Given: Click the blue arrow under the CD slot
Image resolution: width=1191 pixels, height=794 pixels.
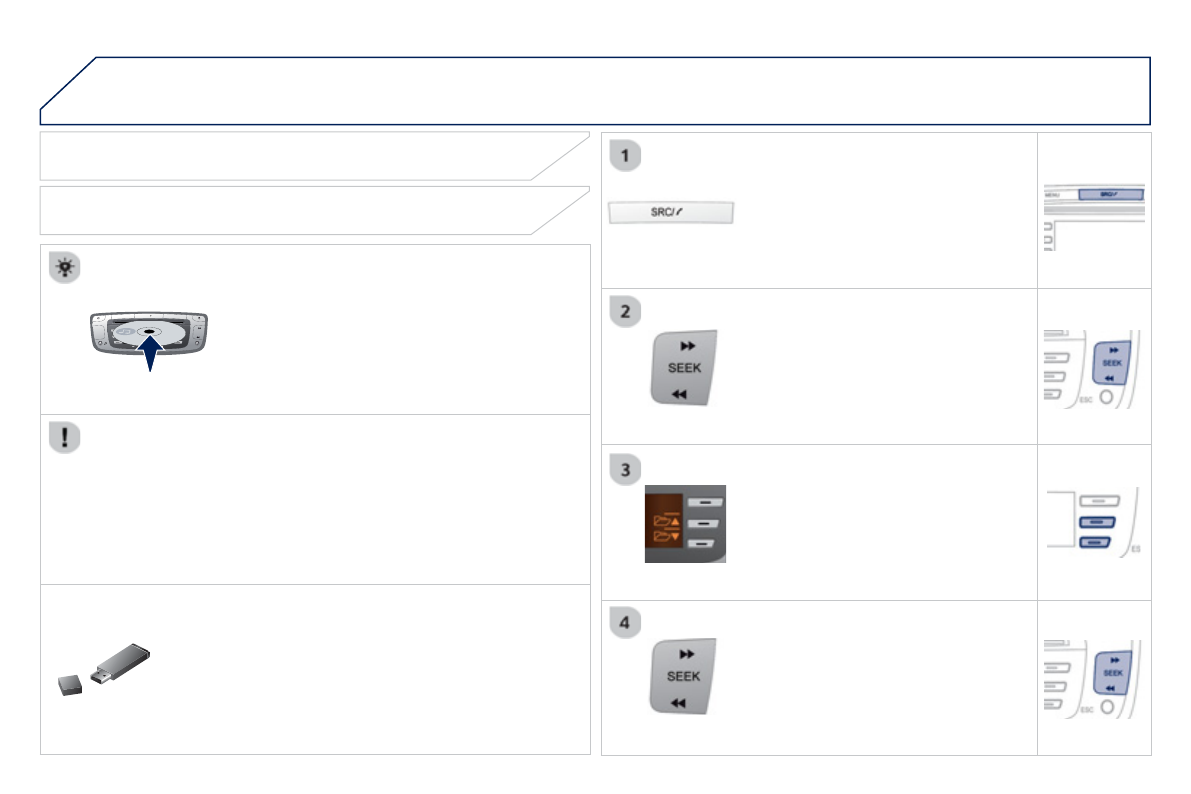Looking at the screenshot, I should tap(148, 354).
